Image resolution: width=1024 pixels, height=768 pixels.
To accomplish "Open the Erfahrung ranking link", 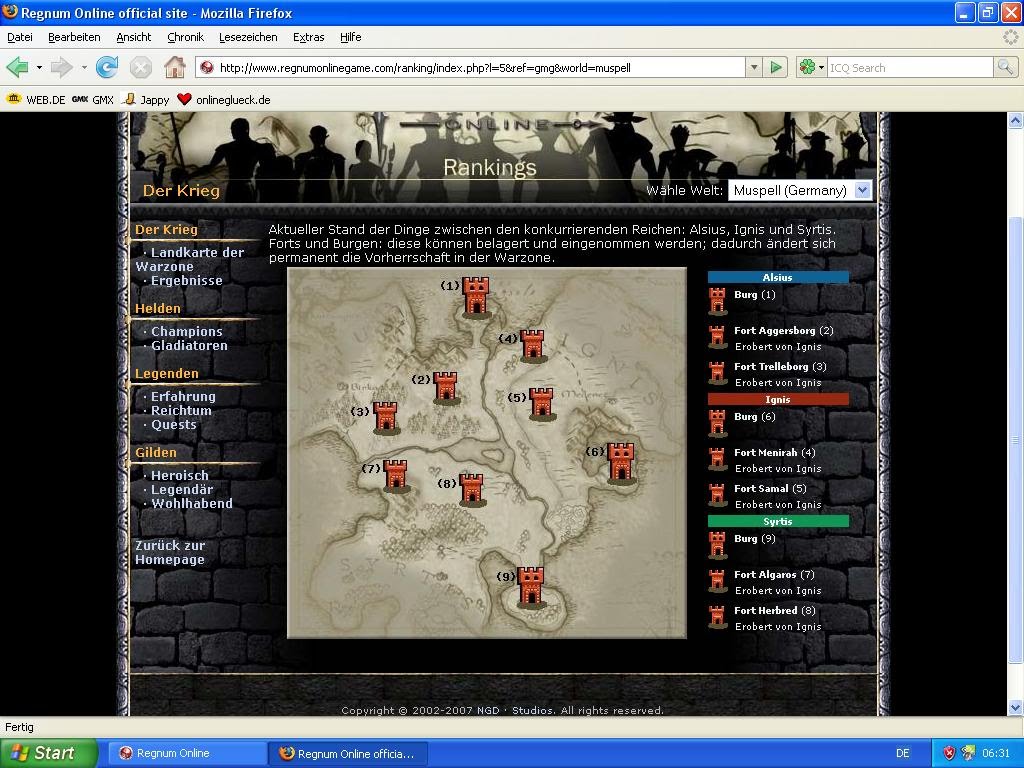I will (183, 396).
